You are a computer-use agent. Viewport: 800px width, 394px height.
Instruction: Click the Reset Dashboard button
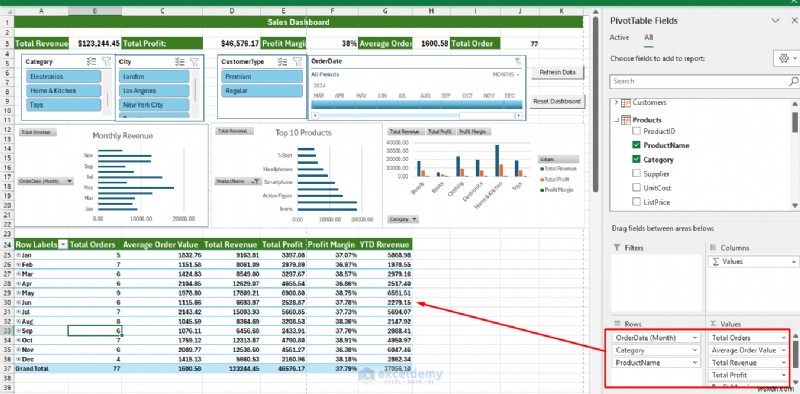(557, 101)
